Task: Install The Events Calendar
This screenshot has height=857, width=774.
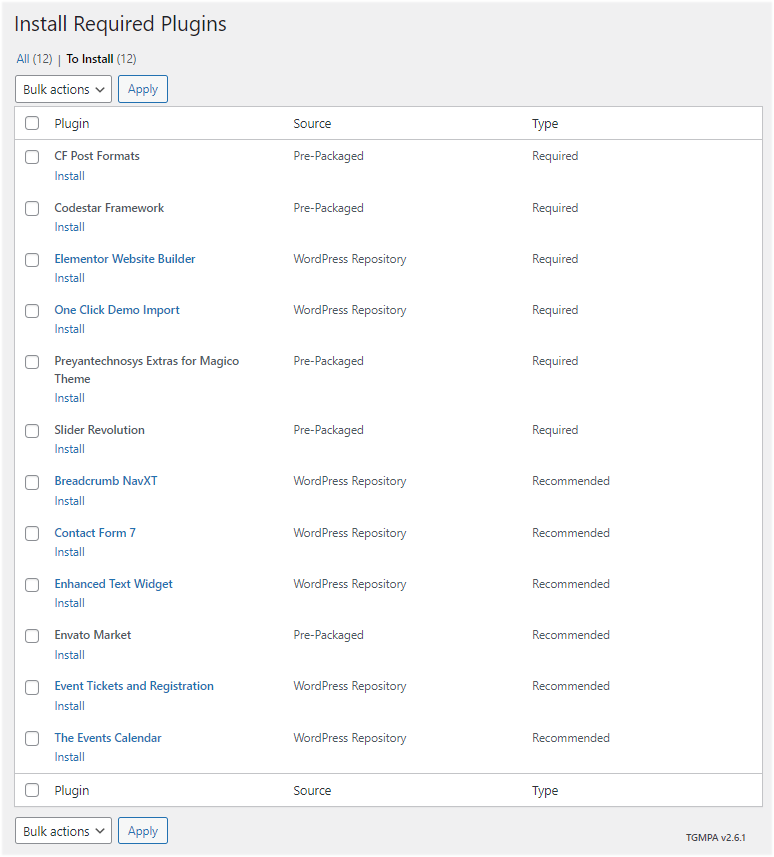Action: [69, 757]
